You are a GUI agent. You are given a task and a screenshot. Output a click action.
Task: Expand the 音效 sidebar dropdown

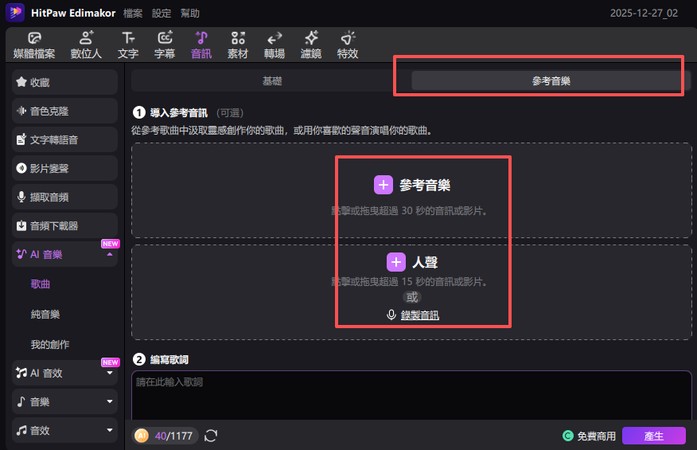click(109, 432)
